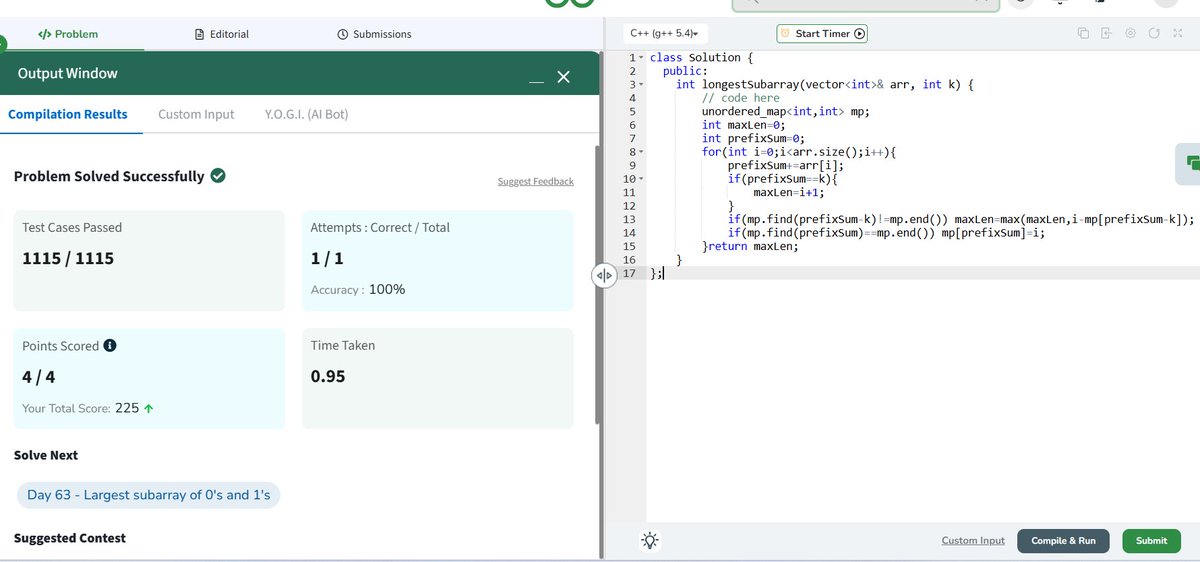1200x562 pixels.
Task: Click the lightbulb hint icon
Action: pos(650,541)
